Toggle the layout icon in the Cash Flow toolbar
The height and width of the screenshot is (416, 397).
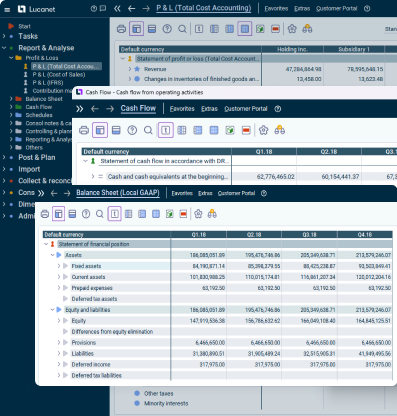(100, 130)
